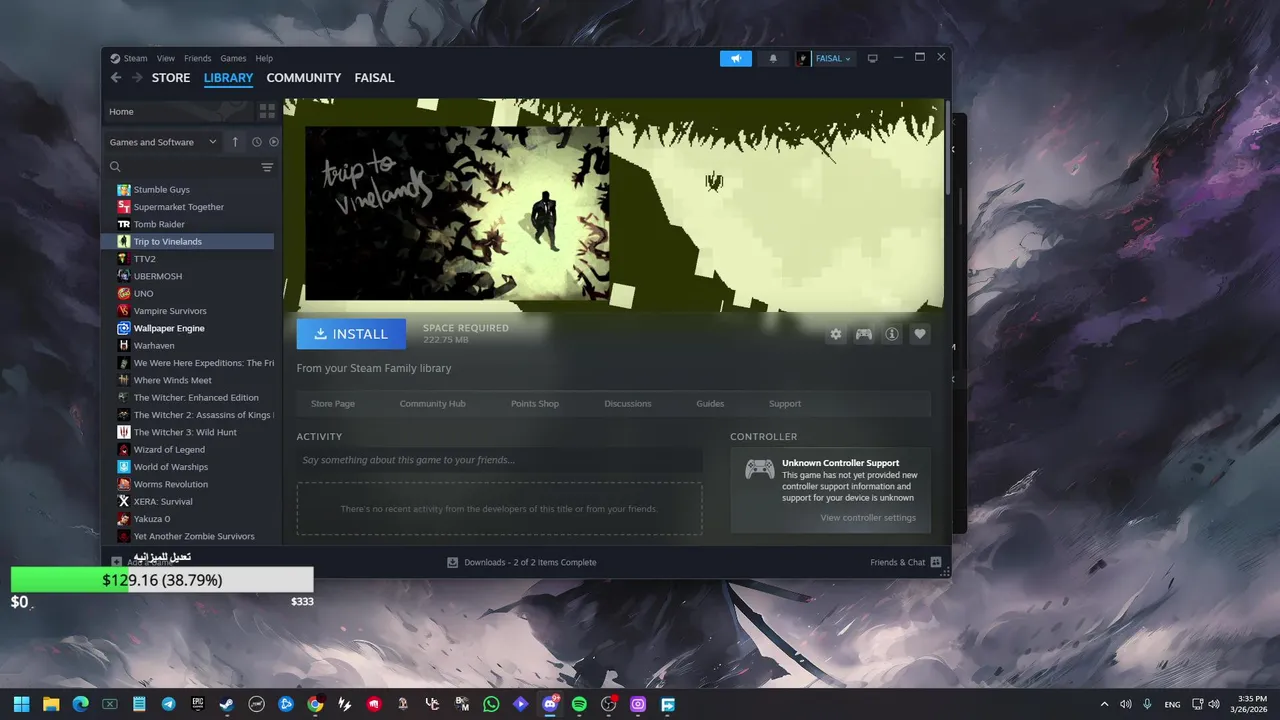
Task: Add Trip to Vinelands to favorites heart
Action: click(x=920, y=334)
